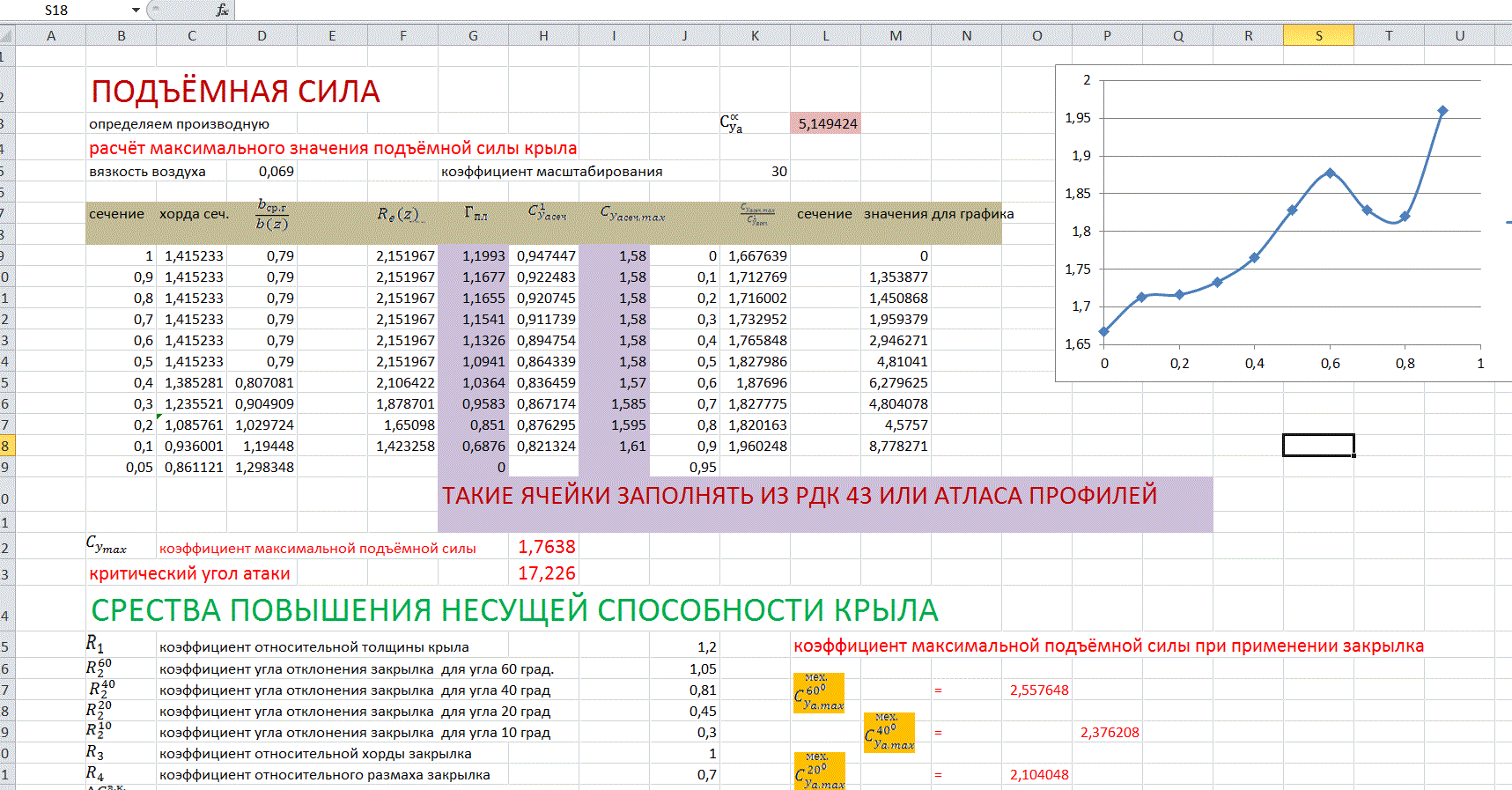Screen dimensions: 1512x790
Task: Click the purple ТАКИЕ ЯЧЕЙКИ ЗАПОЛНЯТЬ banner
Action: tap(799, 496)
